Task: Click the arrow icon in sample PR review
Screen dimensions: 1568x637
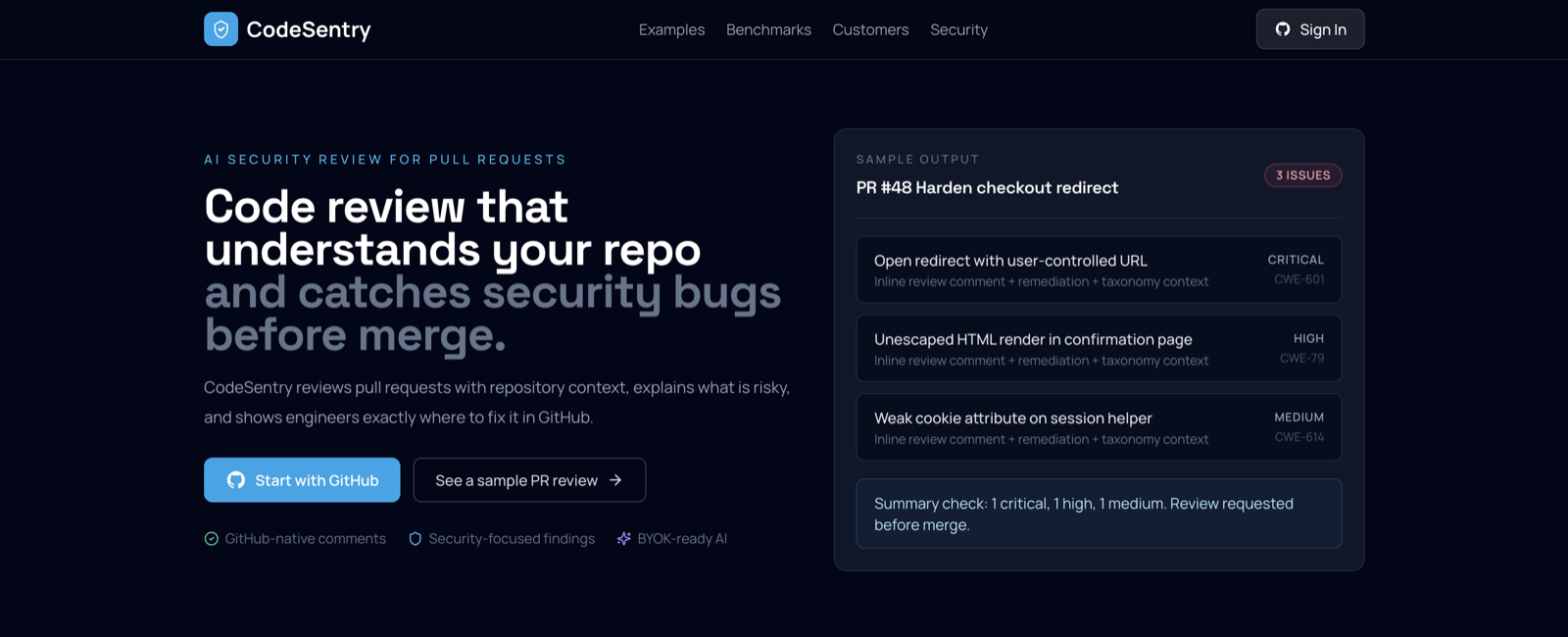Action: (x=615, y=480)
